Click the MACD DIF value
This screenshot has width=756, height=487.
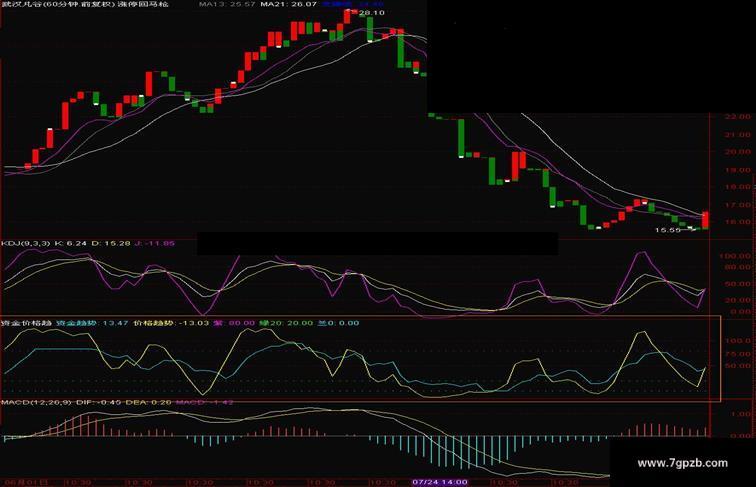pos(98,402)
